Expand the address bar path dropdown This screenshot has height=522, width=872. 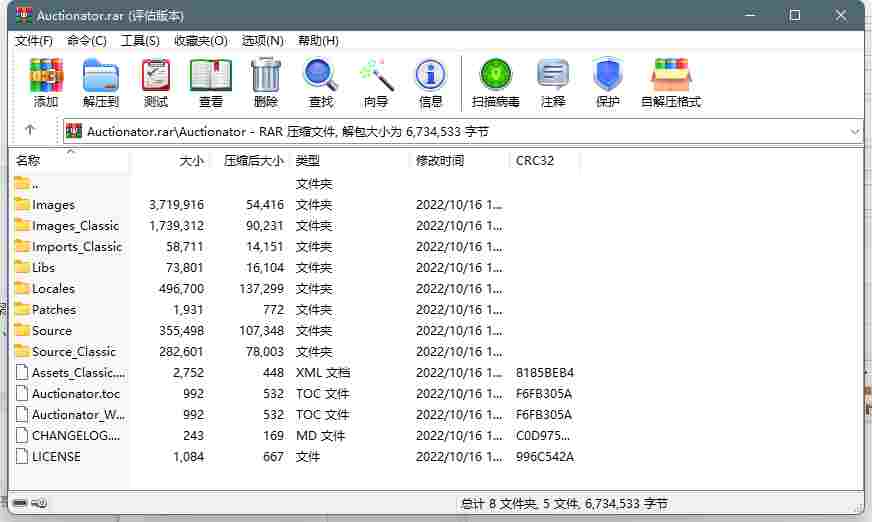pyautogui.click(x=855, y=132)
